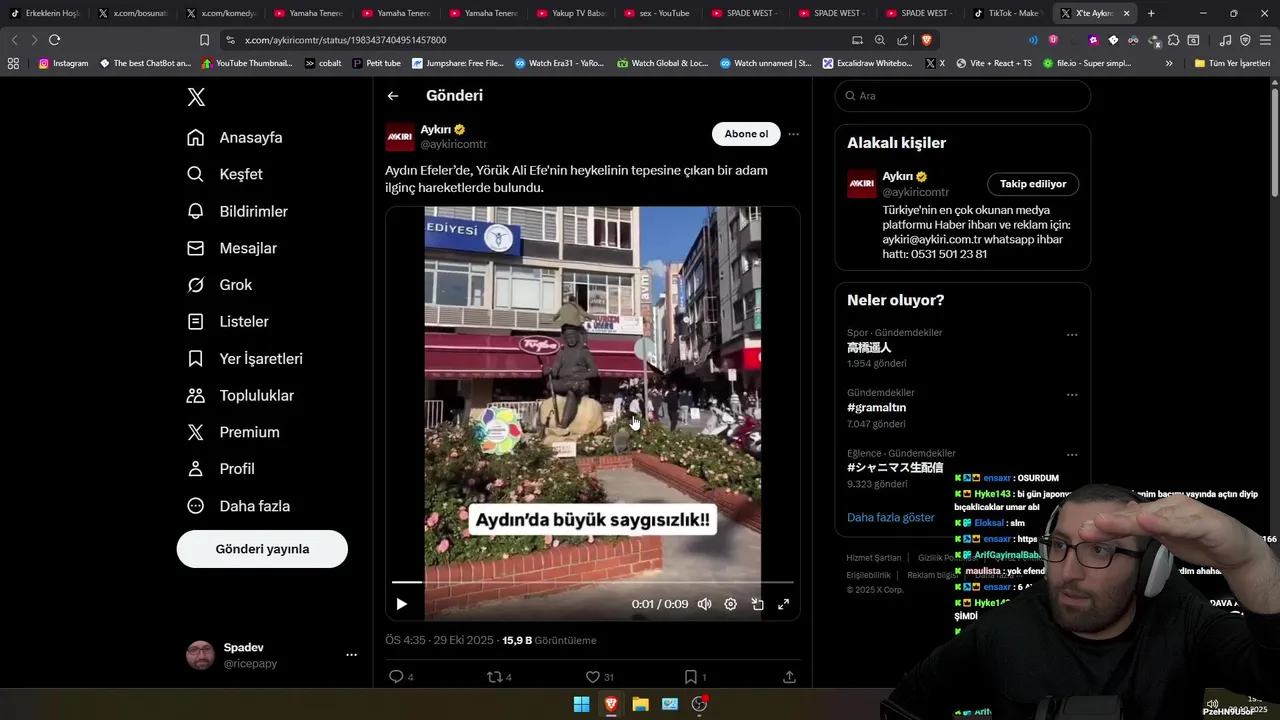1280x720 pixels.
Task: Open the media control music icon
Action: [1226, 40]
